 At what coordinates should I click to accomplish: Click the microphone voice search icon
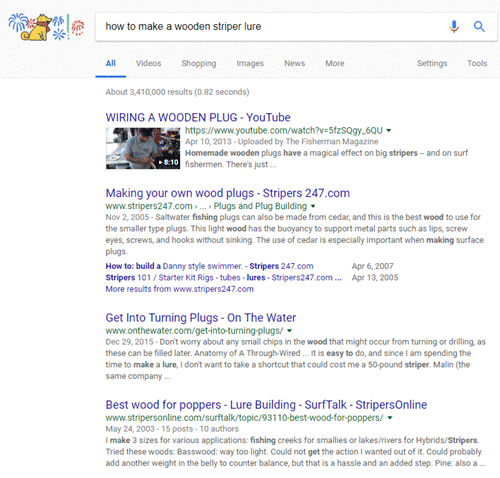pyautogui.click(x=454, y=27)
